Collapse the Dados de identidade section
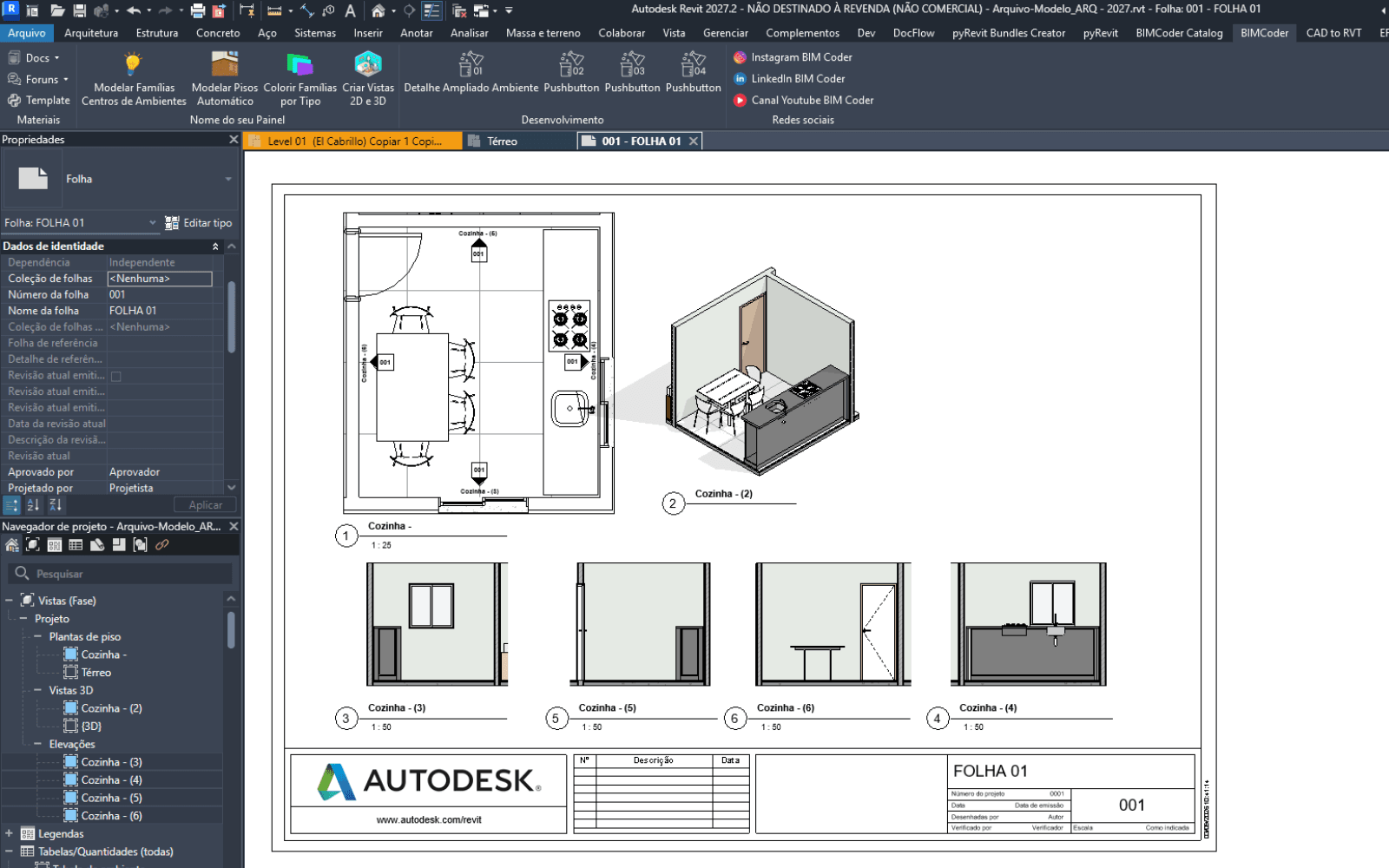Viewport: 1389px width, 868px height. (x=215, y=247)
